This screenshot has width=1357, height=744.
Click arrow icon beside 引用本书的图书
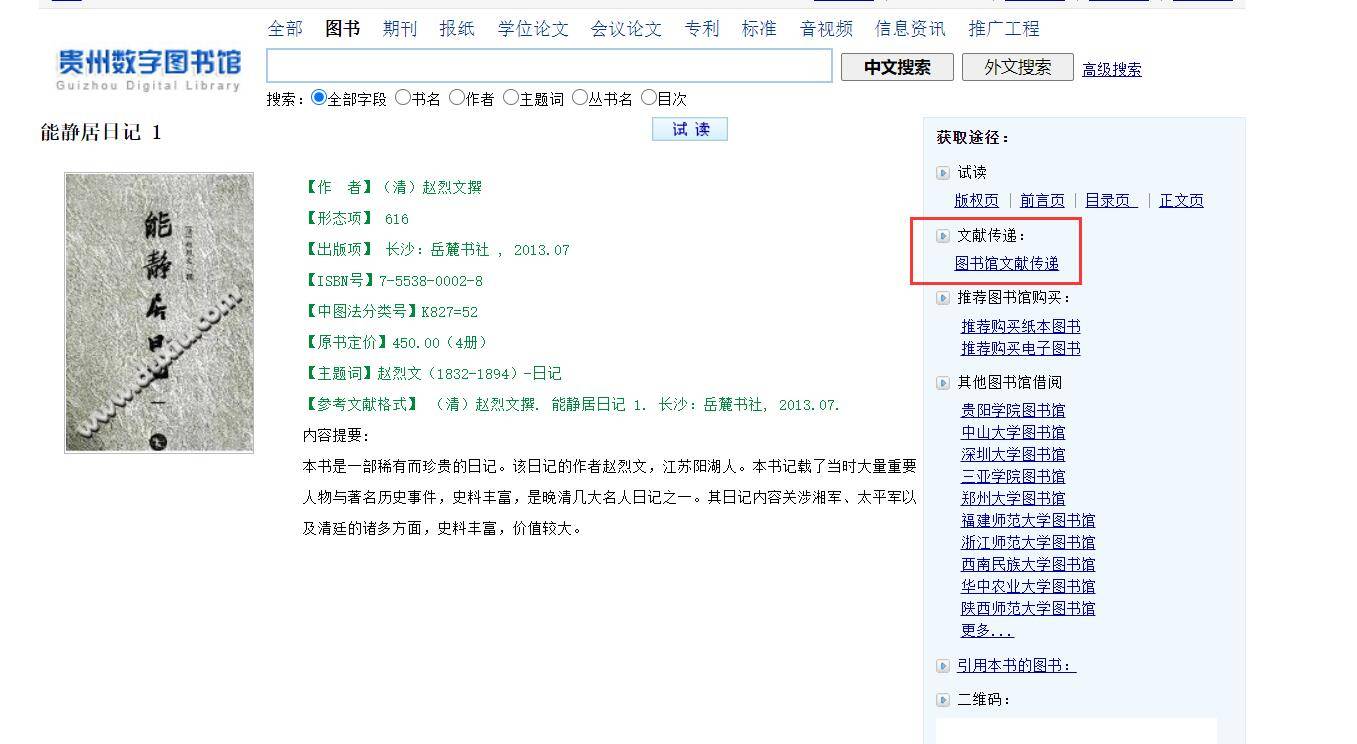click(942, 666)
